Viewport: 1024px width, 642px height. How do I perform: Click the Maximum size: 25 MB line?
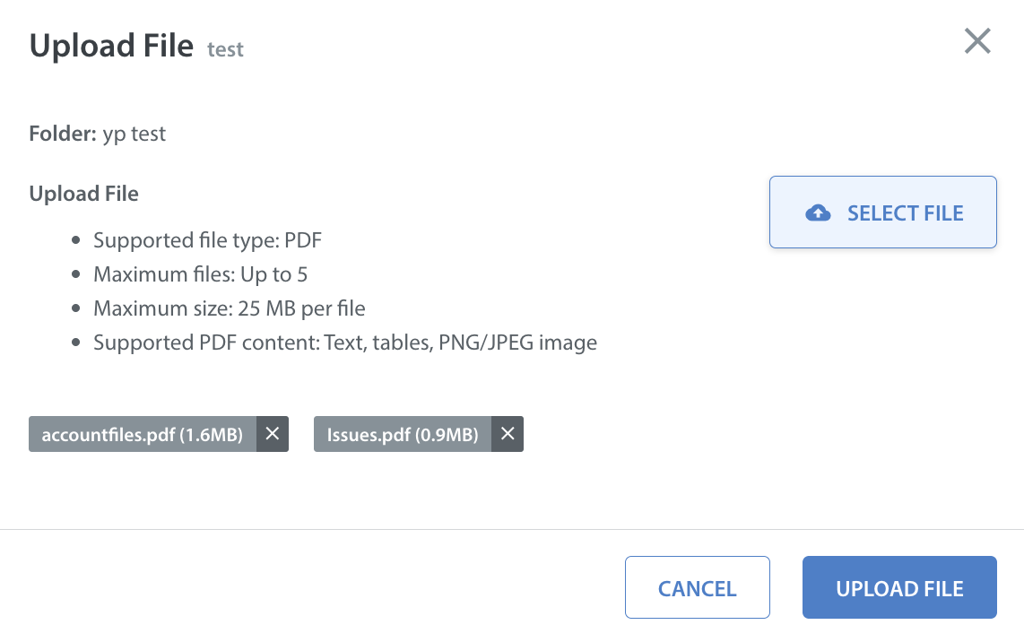point(229,308)
